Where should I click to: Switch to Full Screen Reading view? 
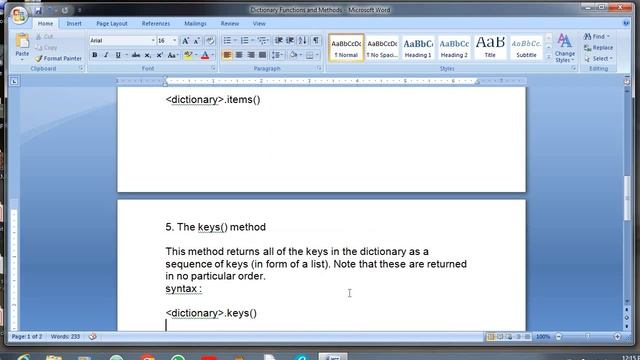click(x=500, y=337)
